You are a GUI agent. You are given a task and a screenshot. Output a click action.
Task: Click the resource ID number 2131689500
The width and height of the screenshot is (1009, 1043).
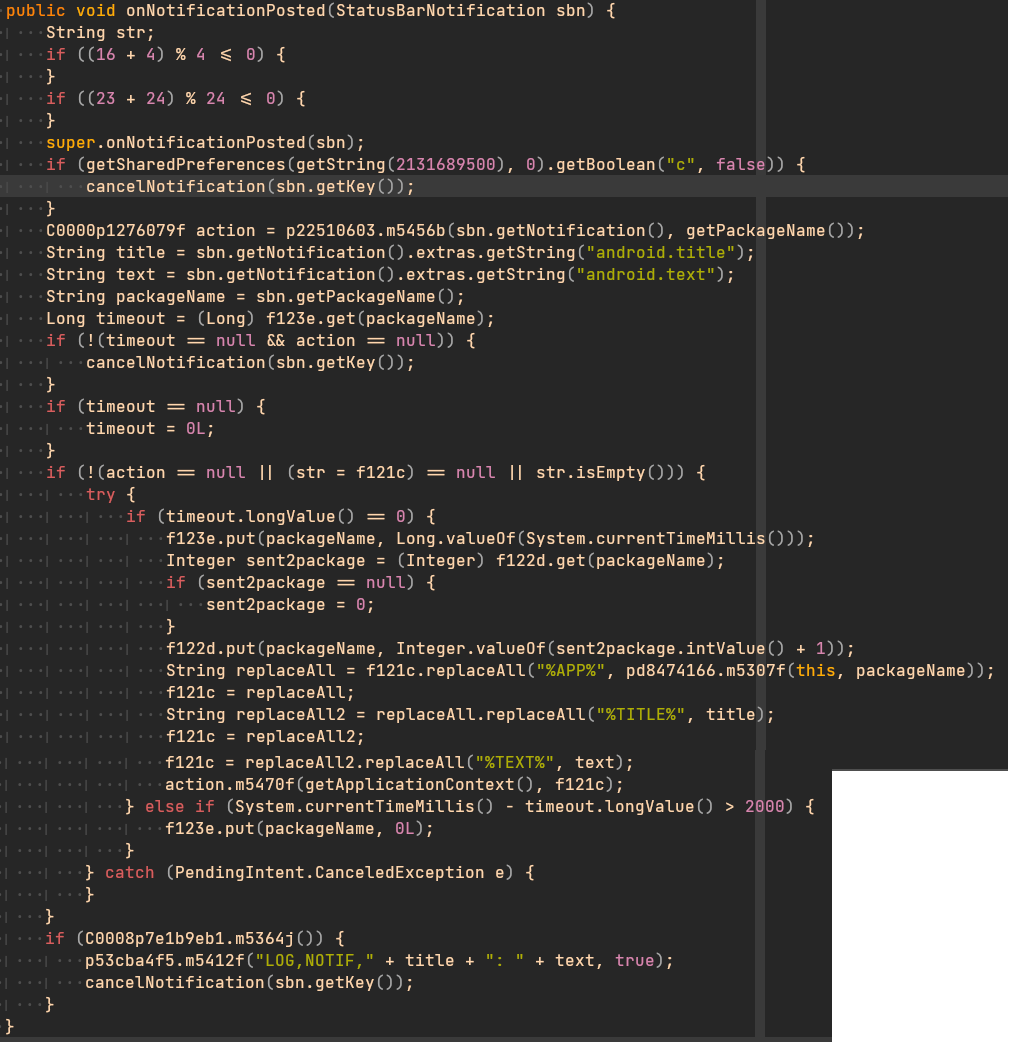pos(449,164)
